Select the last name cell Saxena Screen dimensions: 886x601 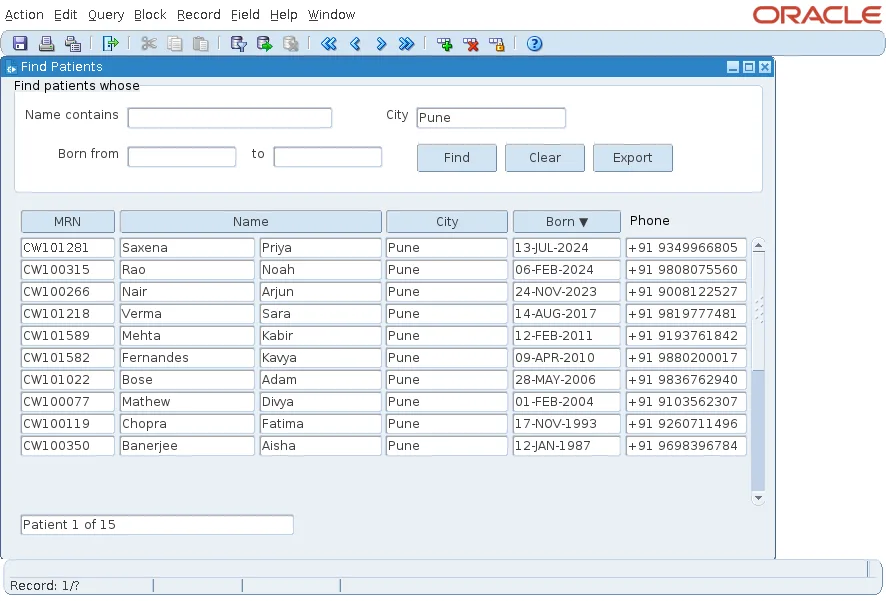click(x=187, y=248)
